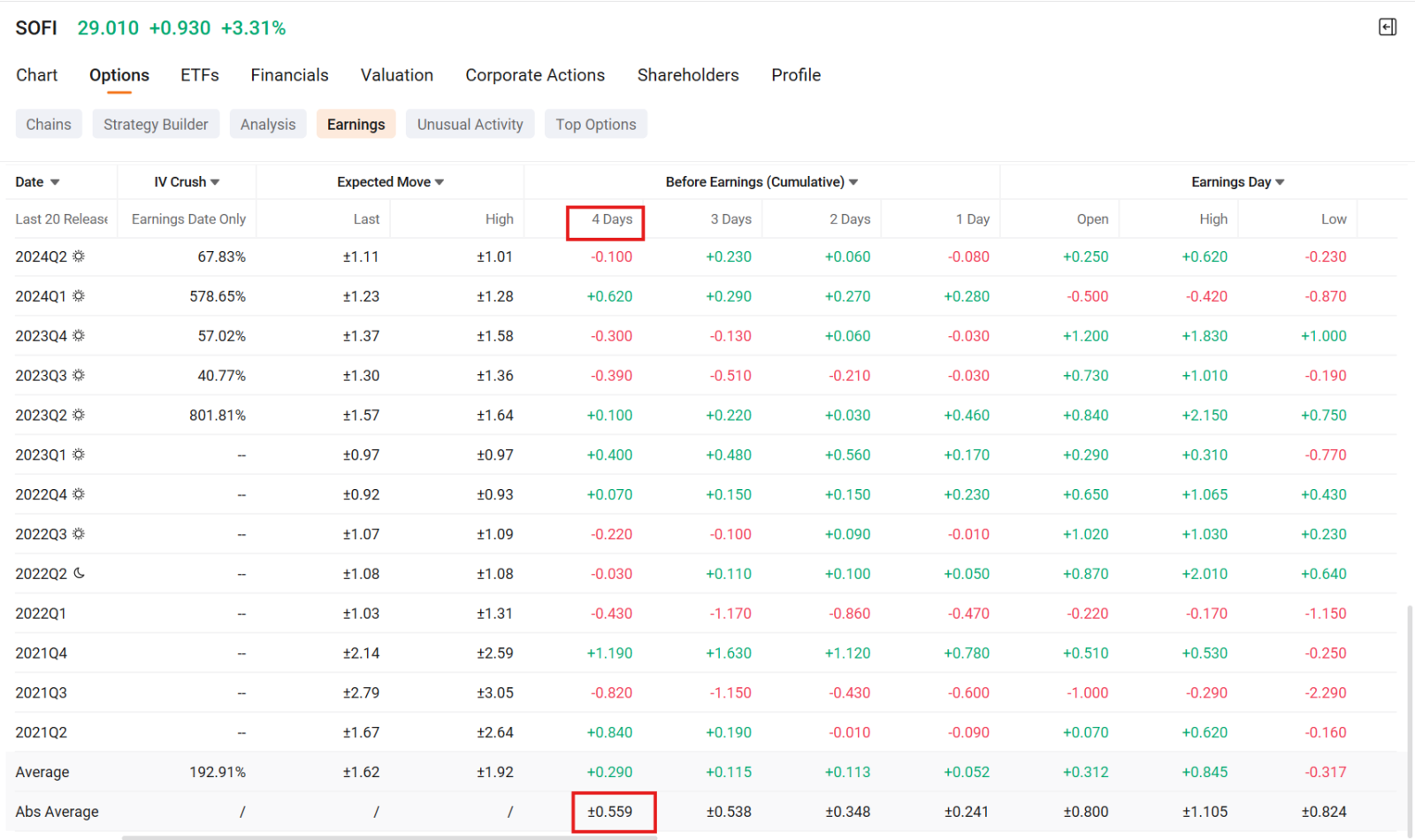
Task: Click the sun icon beside 2024Q1
Action: (x=79, y=296)
